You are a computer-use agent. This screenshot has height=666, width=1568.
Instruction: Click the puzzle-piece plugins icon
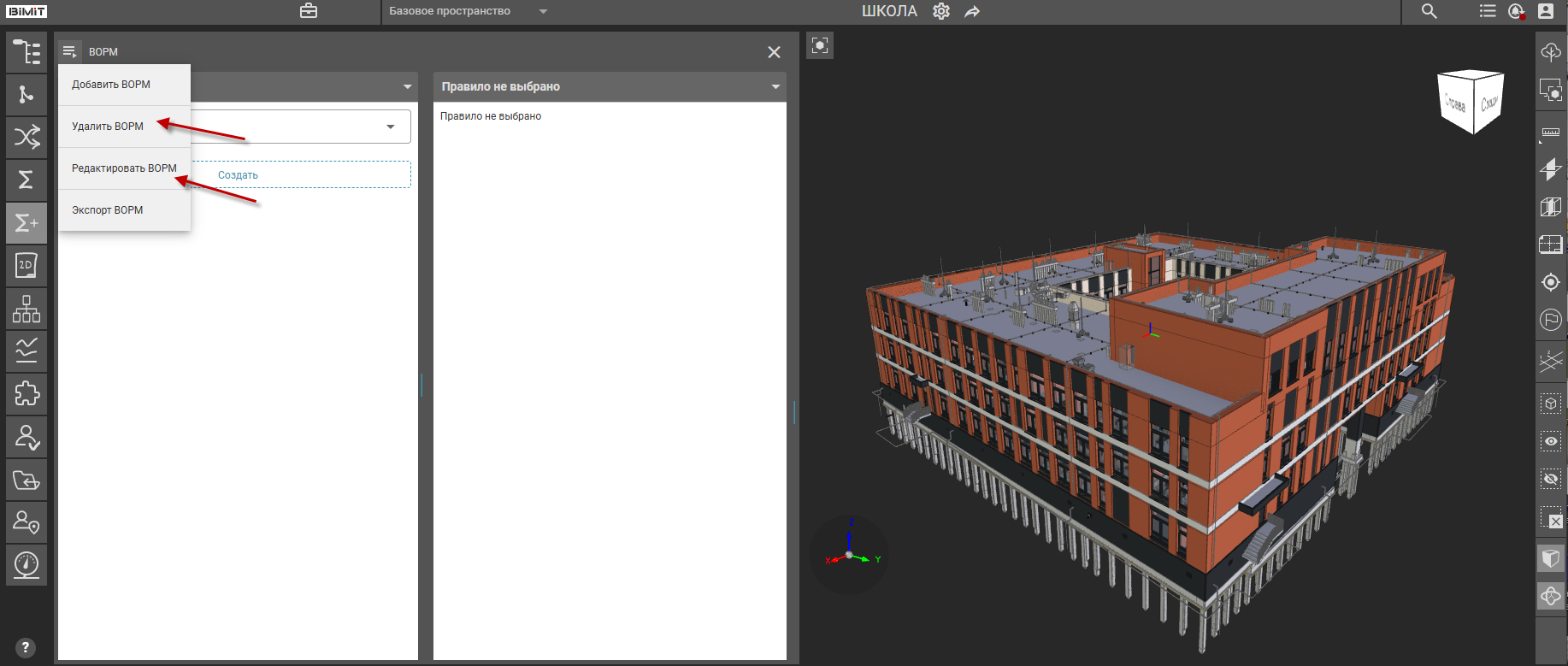click(27, 394)
